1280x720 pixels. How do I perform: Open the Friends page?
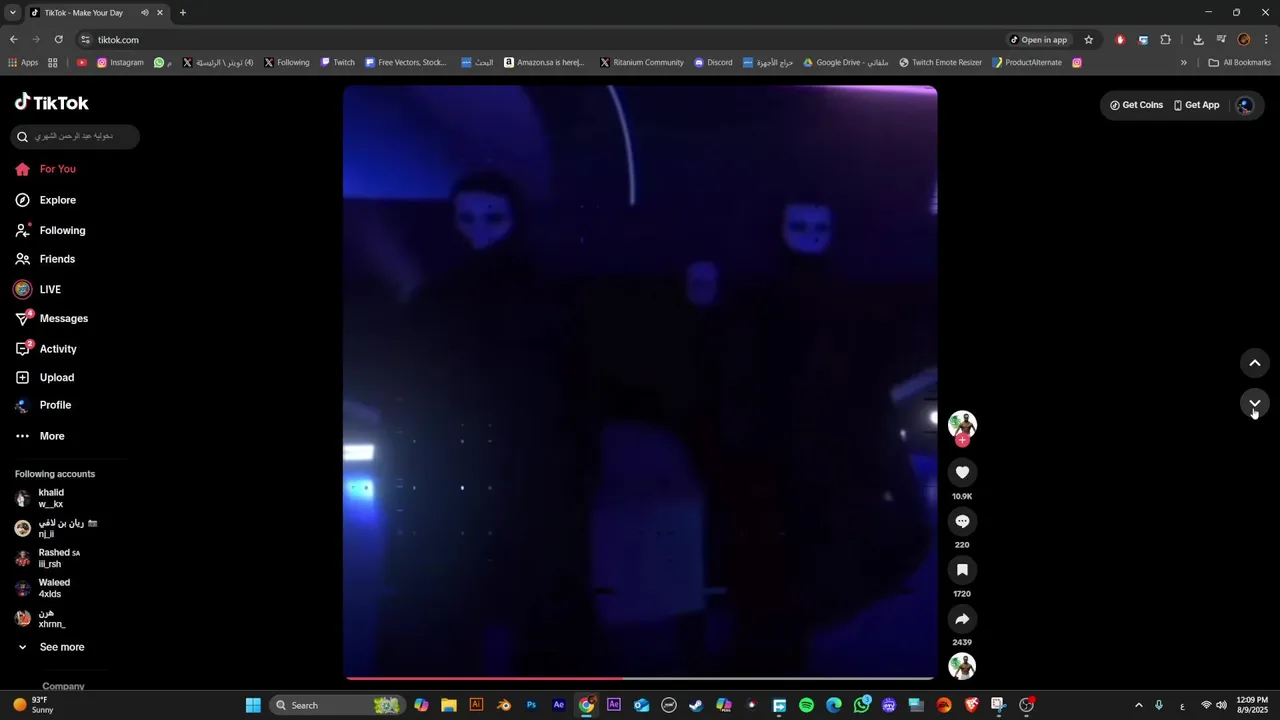pos(45,259)
